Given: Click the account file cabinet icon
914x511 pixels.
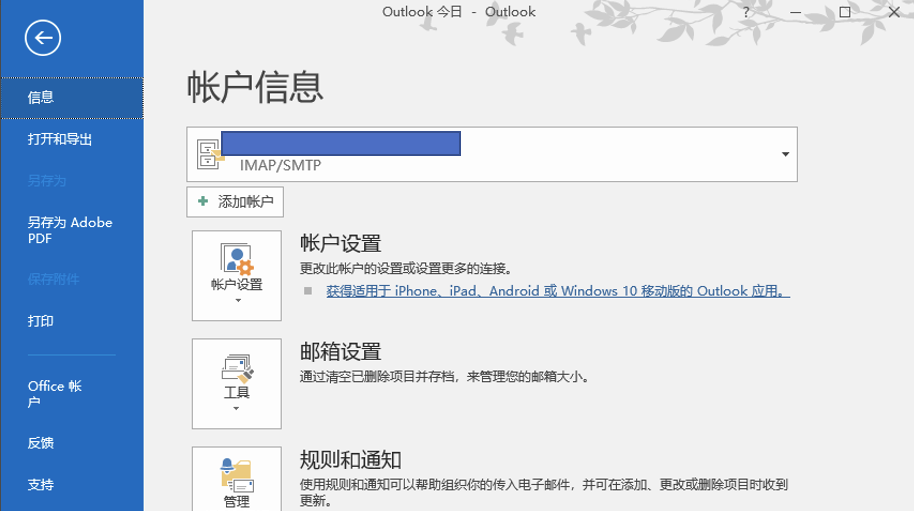Looking at the screenshot, I should [209, 154].
